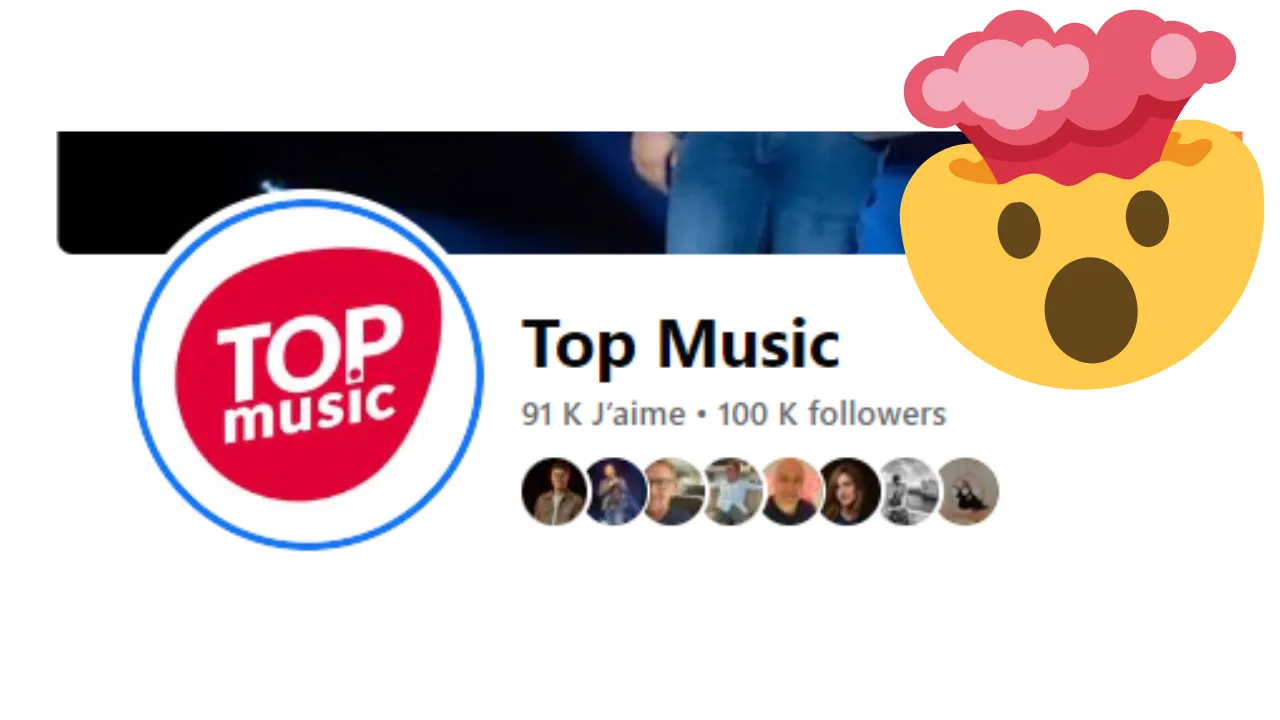
Task: Open the 91 K J'aime likes list
Action: [x=603, y=414]
